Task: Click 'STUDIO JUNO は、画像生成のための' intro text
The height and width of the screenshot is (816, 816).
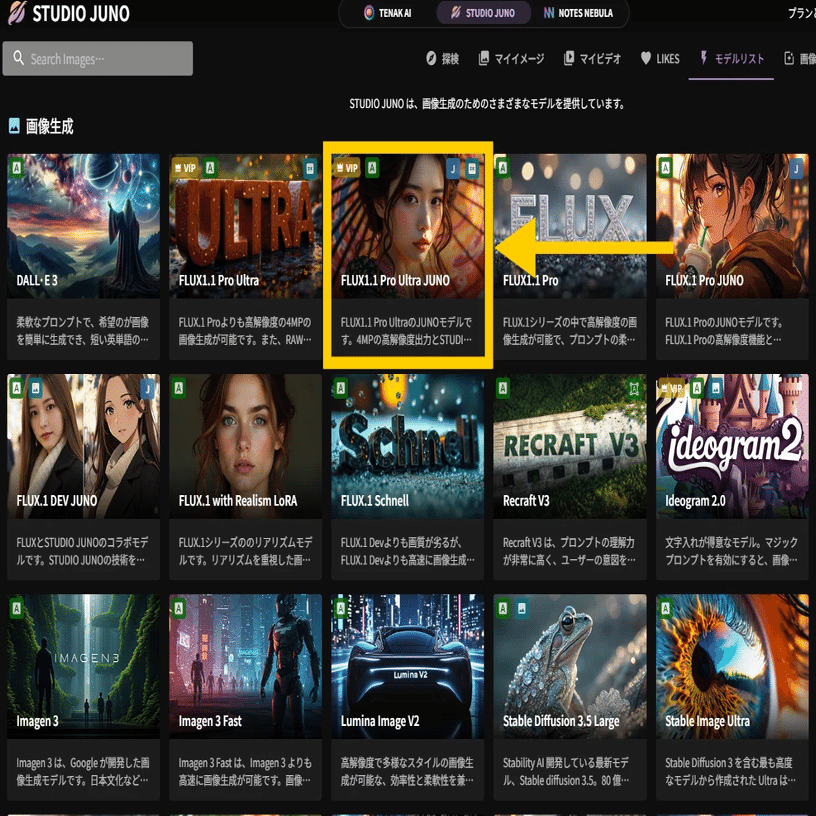Action: click(x=487, y=104)
